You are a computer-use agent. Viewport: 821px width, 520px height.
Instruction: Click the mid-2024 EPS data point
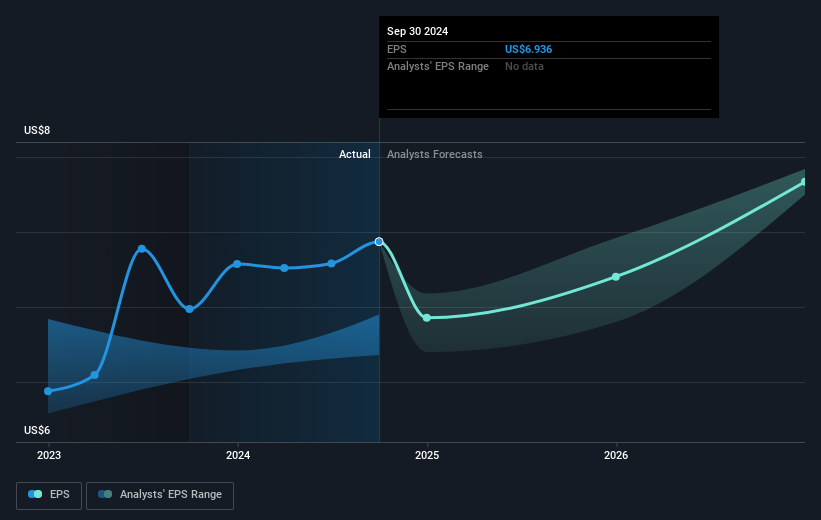coord(331,263)
